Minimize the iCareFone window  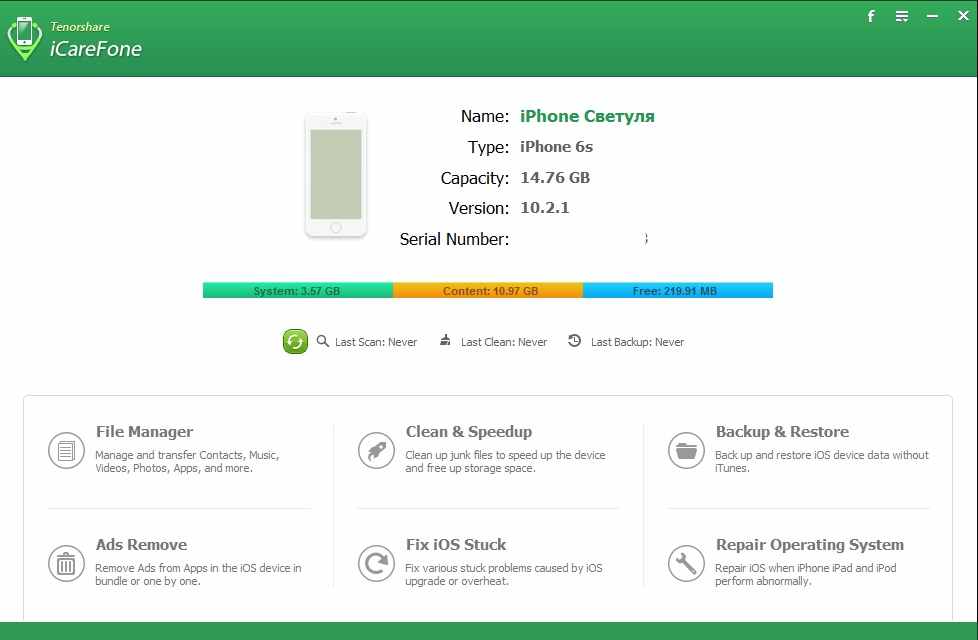pos(932,16)
